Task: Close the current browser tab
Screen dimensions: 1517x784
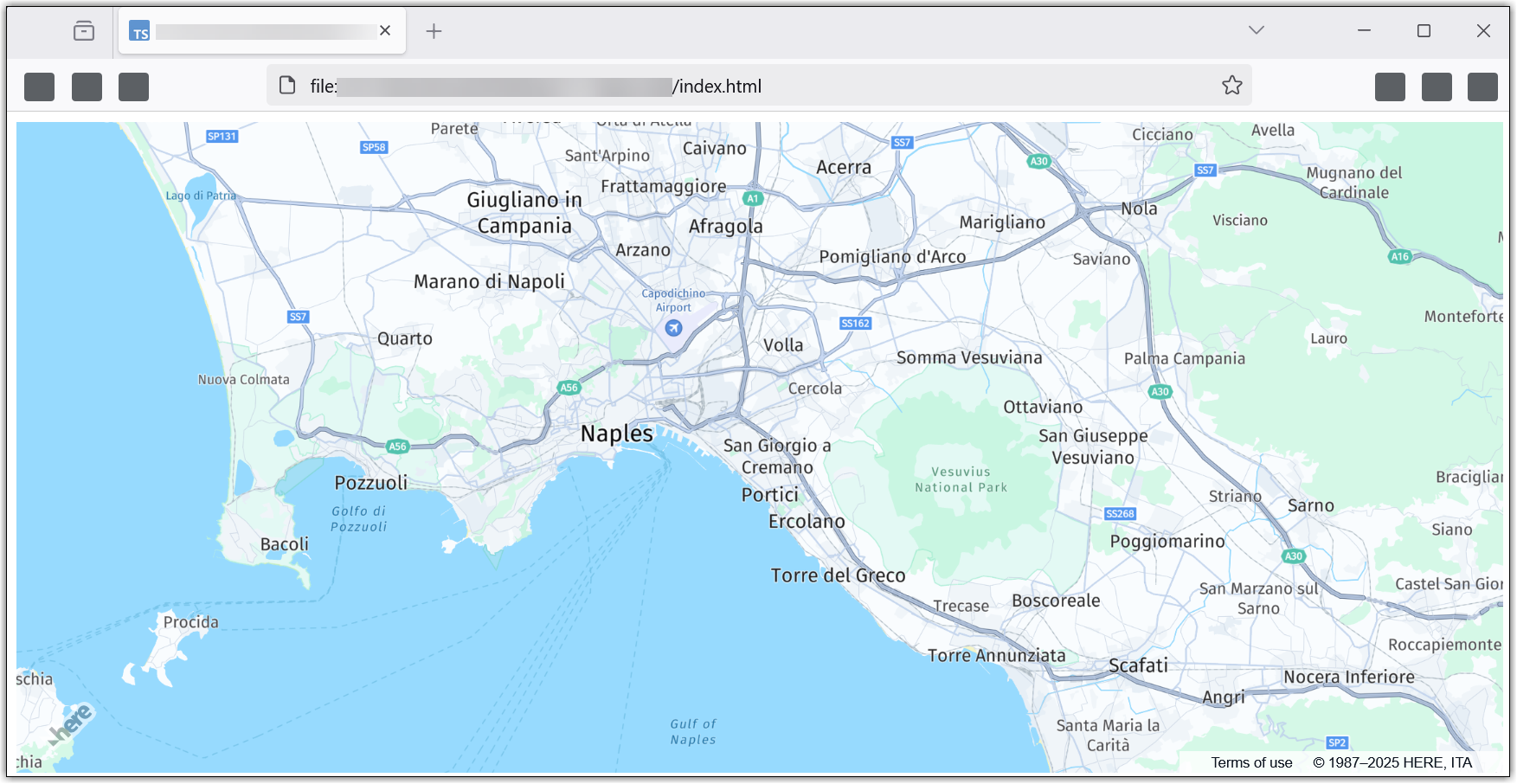Action: [x=385, y=31]
